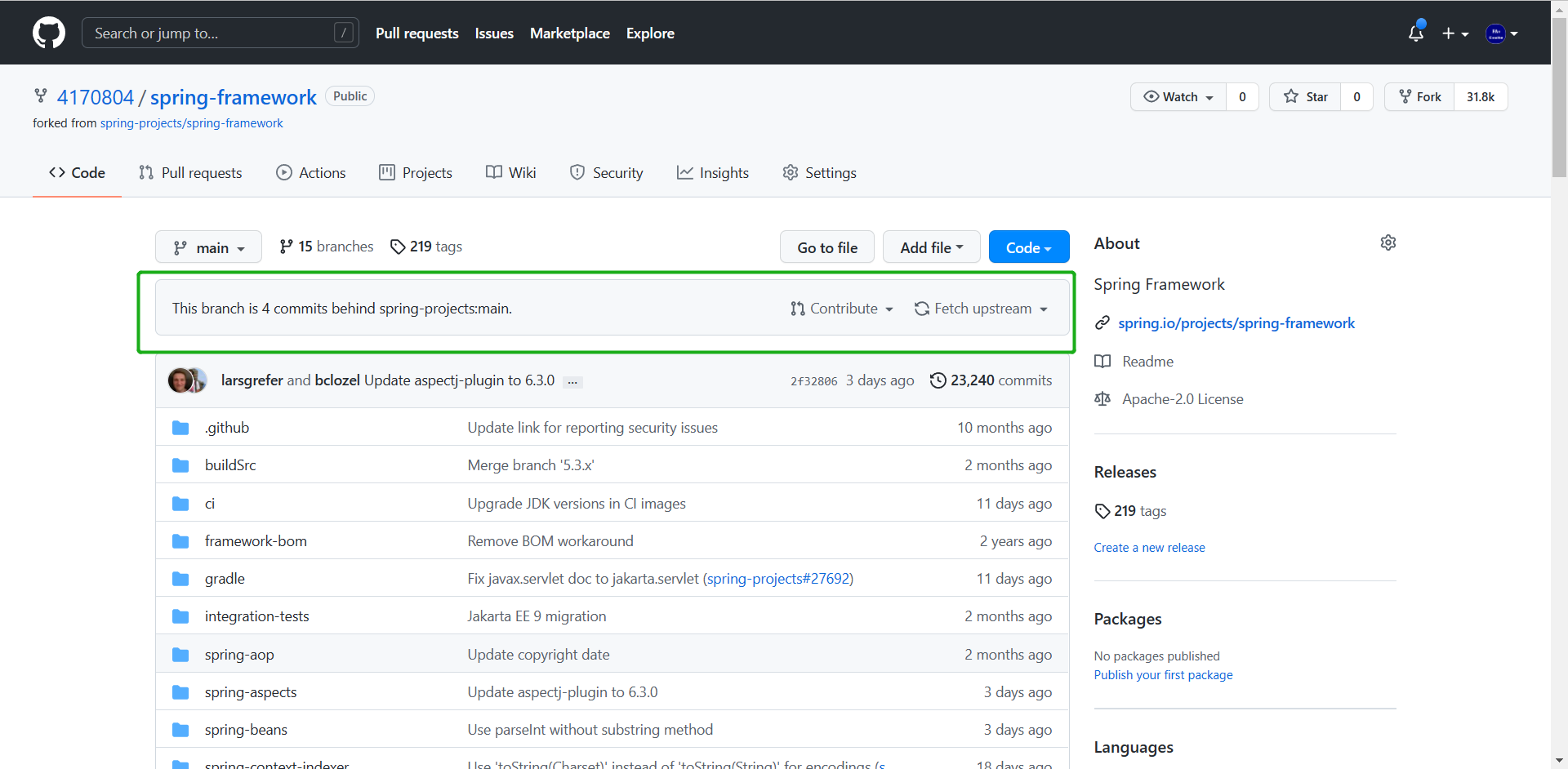
Task: Switch to the Code tab
Action: coord(77,173)
